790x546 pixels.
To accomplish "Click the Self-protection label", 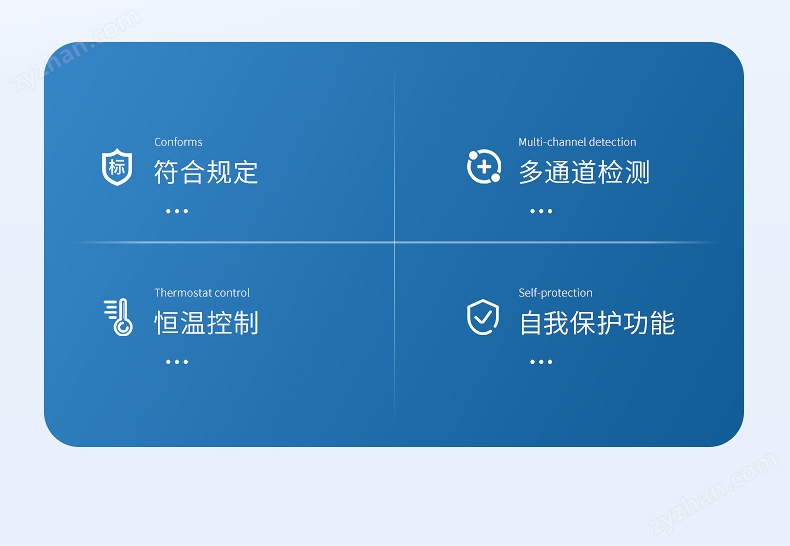I will pos(556,293).
